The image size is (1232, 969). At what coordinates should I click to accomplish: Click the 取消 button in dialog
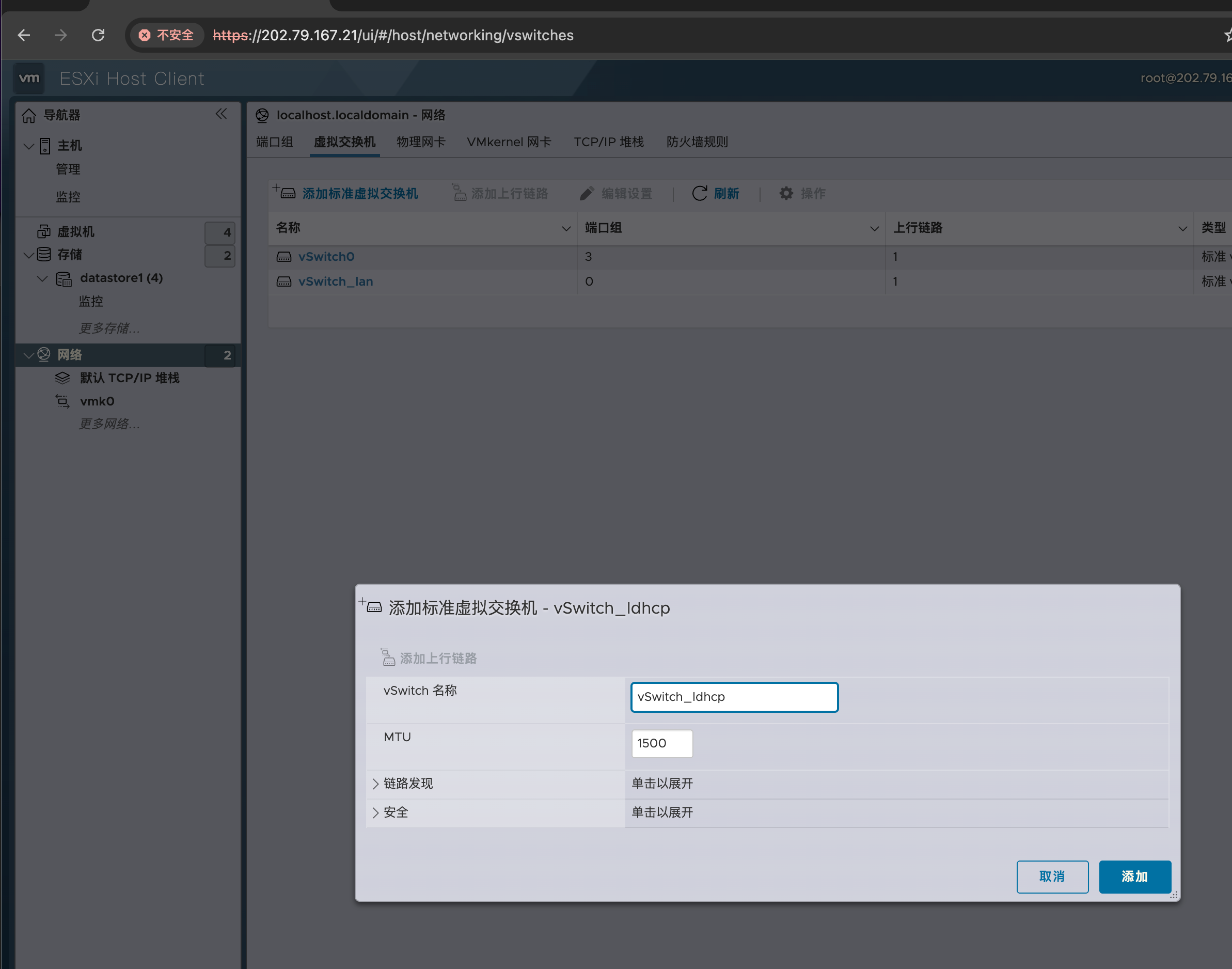(x=1052, y=877)
